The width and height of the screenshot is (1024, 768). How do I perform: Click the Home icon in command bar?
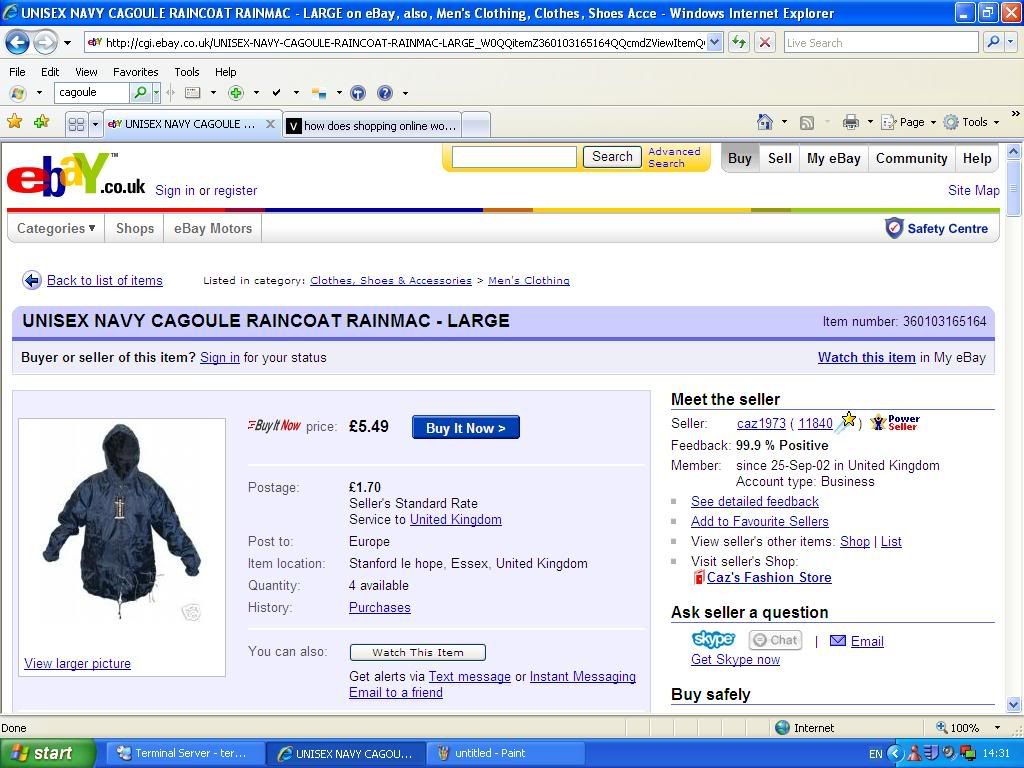pos(765,122)
